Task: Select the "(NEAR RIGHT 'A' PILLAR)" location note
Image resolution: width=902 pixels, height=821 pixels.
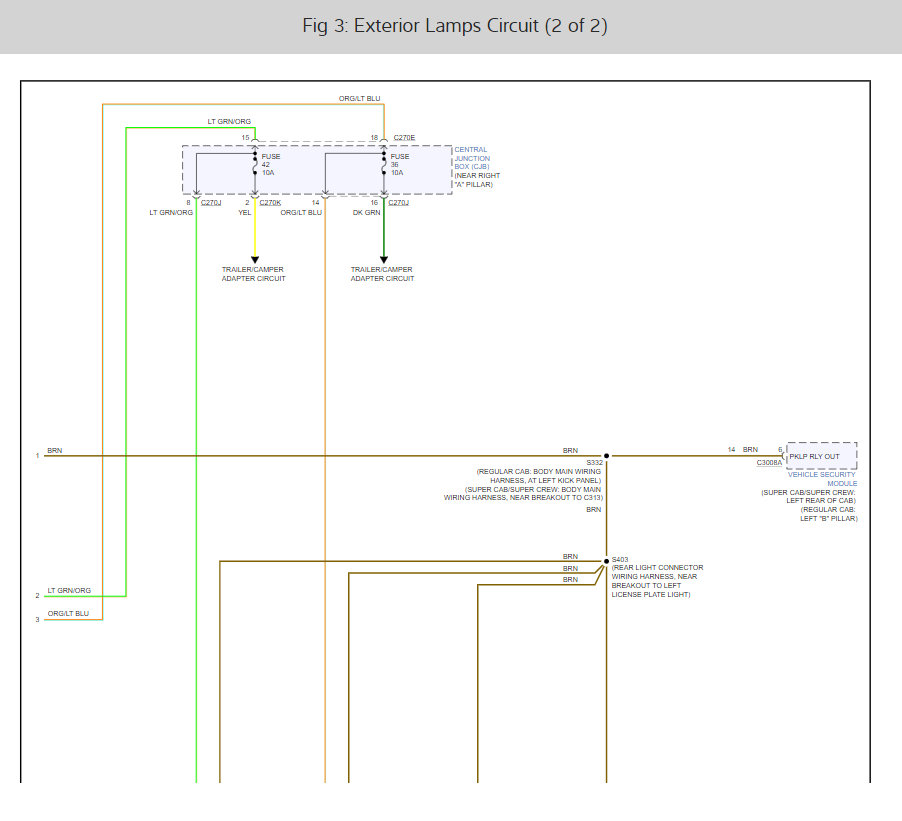Action: 477,180
